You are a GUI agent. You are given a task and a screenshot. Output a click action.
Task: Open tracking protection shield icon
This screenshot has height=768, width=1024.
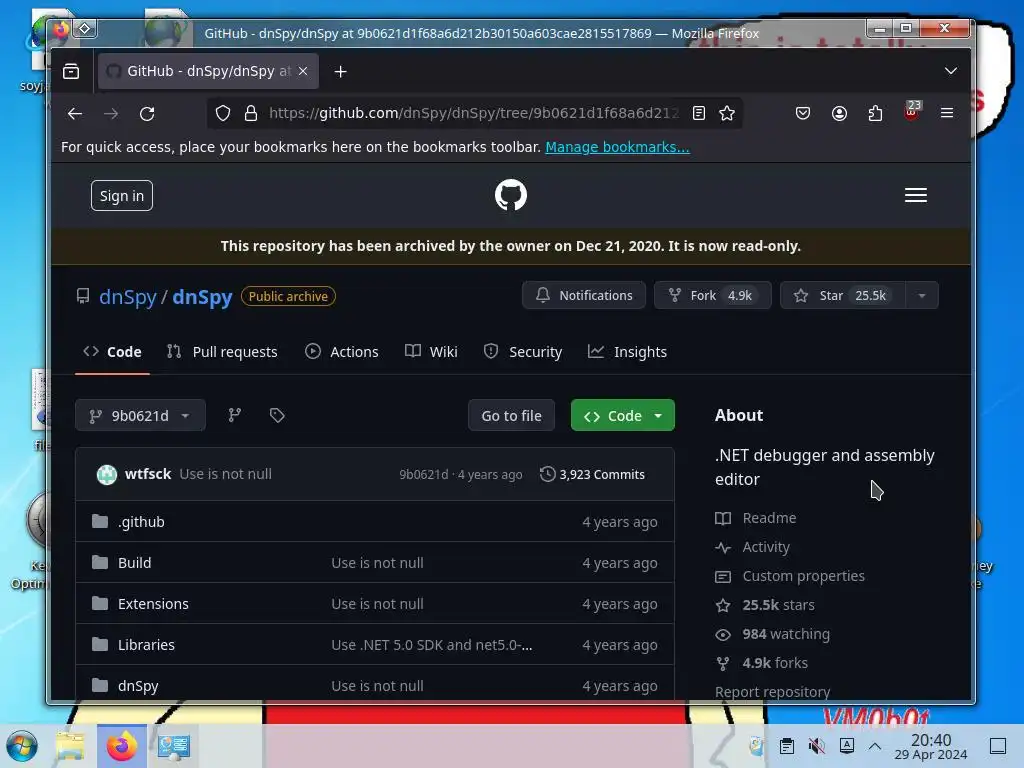pyautogui.click(x=223, y=114)
